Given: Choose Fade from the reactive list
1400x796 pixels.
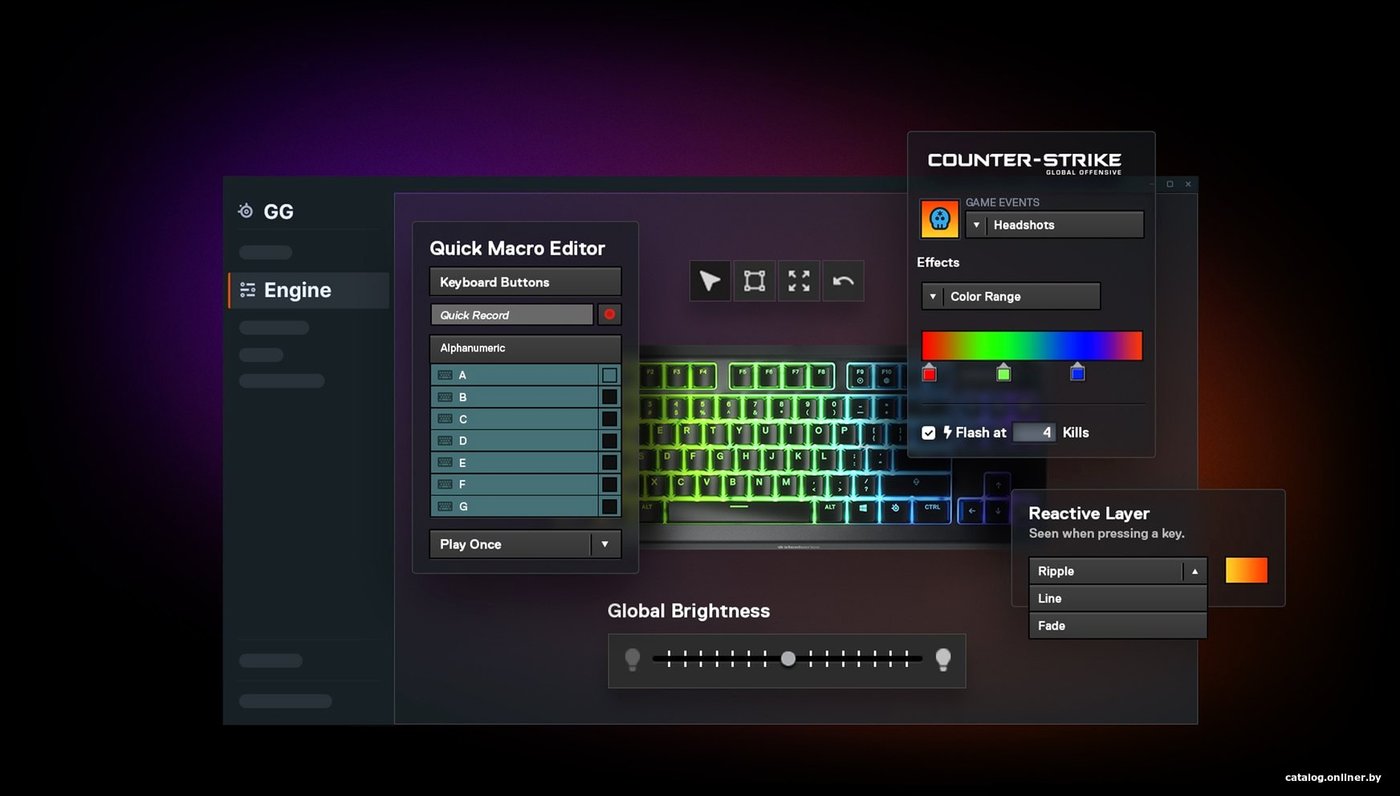Looking at the screenshot, I should coord(1118,625).
